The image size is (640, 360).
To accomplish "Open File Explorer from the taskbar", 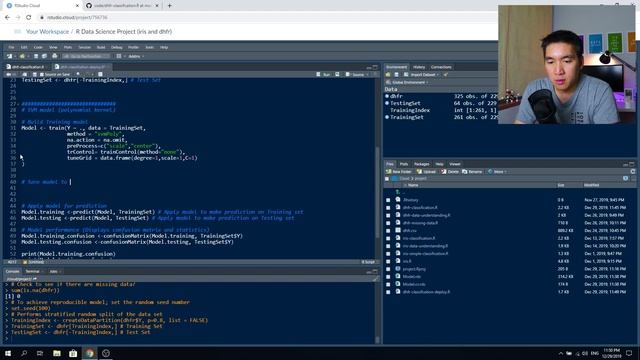I will tap(57, 353).
